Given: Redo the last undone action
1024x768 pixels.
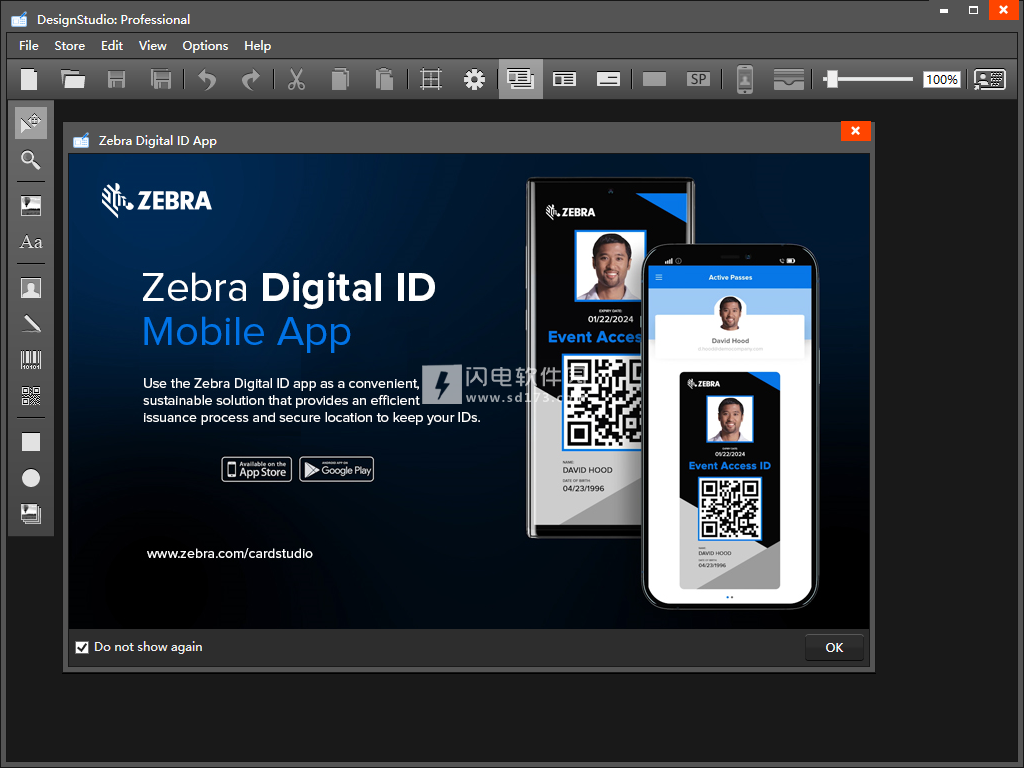Looking at the screenshot, I should [251, 80].
